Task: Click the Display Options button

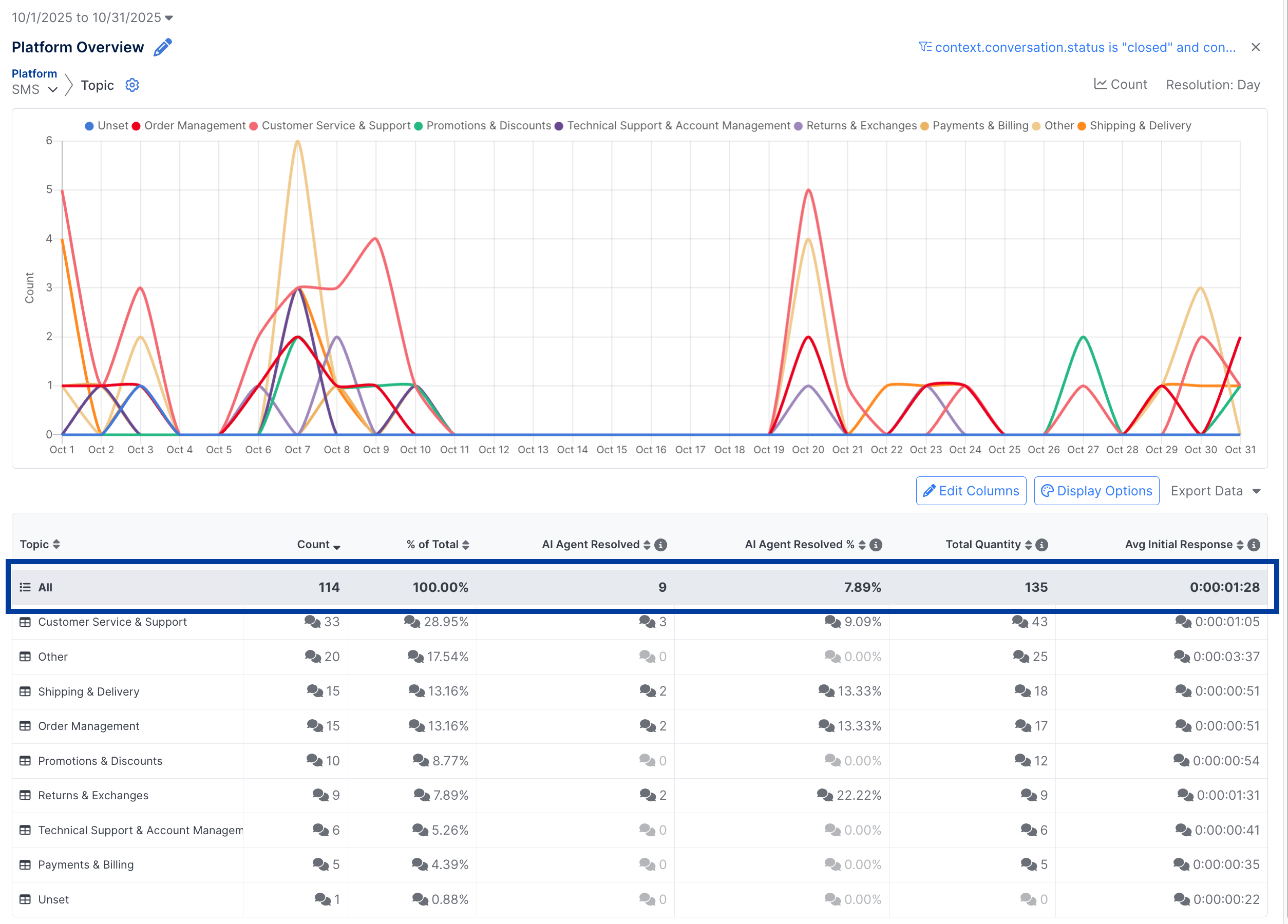Action: pyautogui.click(x=1096, y=491)
